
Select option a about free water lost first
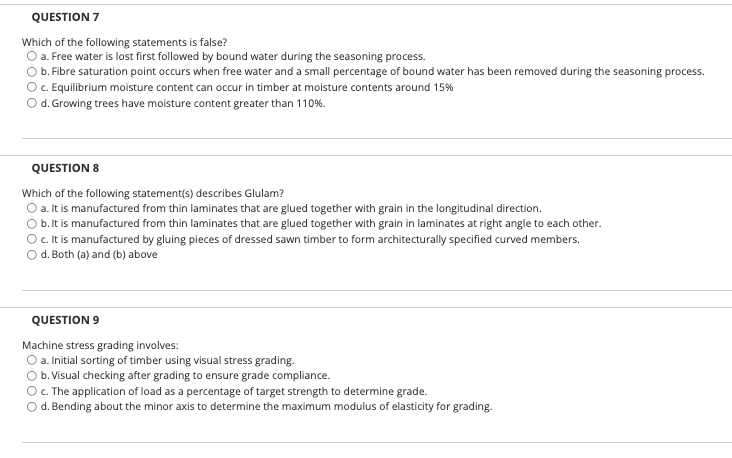[31, 56]
